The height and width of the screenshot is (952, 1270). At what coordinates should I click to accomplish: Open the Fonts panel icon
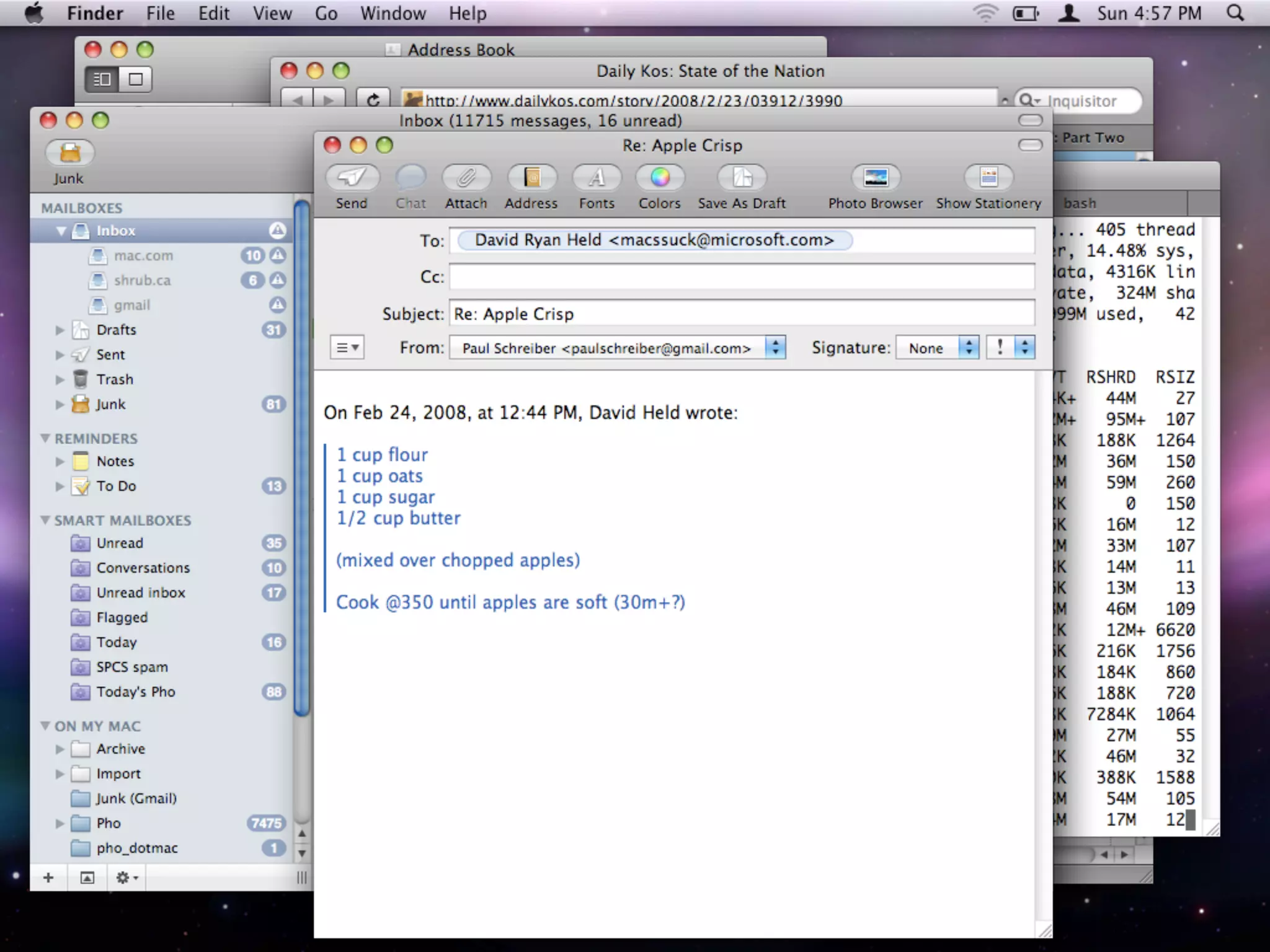(x=597, y=178)
